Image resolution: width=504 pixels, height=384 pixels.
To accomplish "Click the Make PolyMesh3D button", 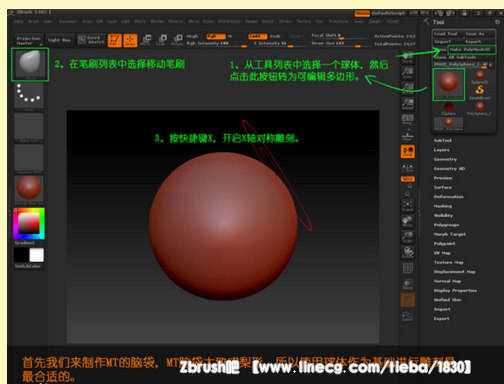I will tap(471, 49).
